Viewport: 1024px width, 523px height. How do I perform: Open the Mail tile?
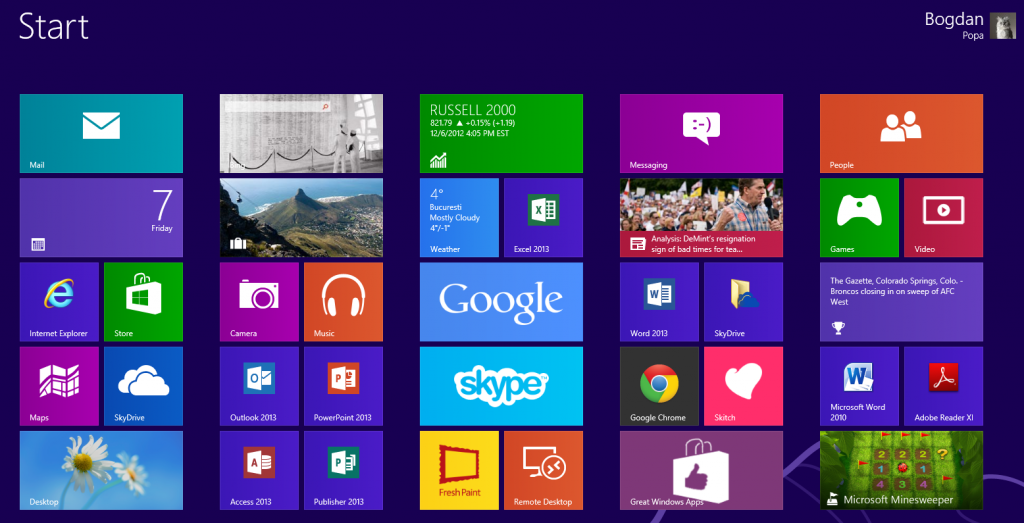coord(101,133)
